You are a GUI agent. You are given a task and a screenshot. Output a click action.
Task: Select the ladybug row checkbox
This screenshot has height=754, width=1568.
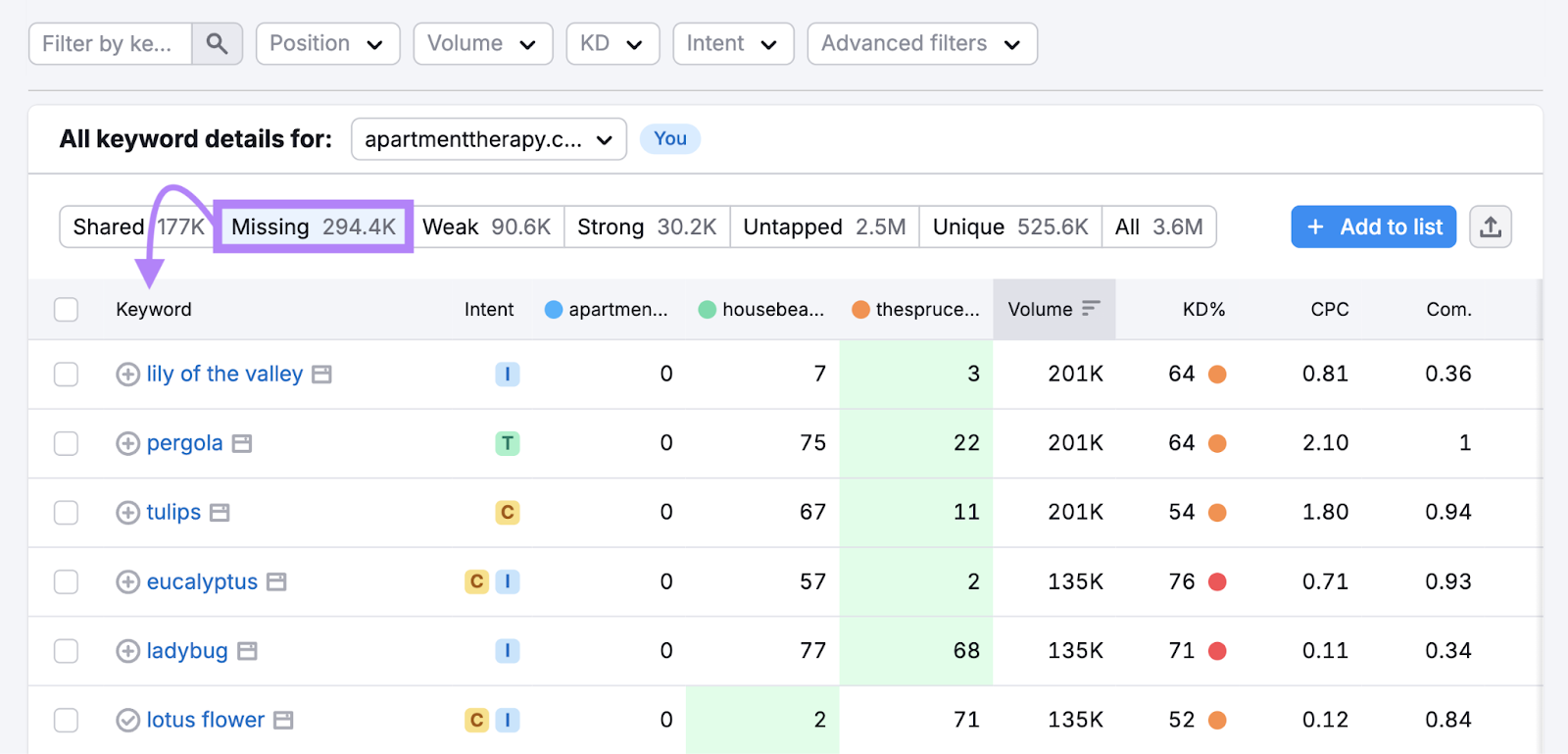tap(66, 651)
